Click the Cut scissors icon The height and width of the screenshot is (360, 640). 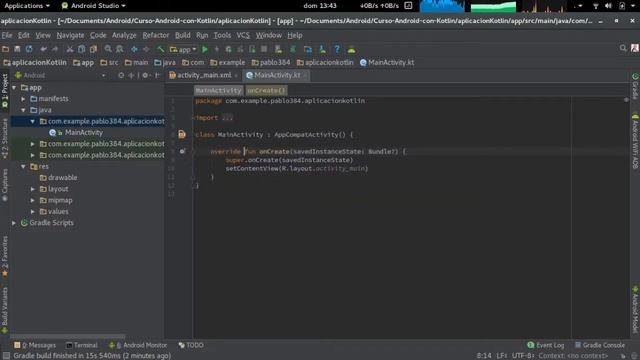tap(70, 49)
